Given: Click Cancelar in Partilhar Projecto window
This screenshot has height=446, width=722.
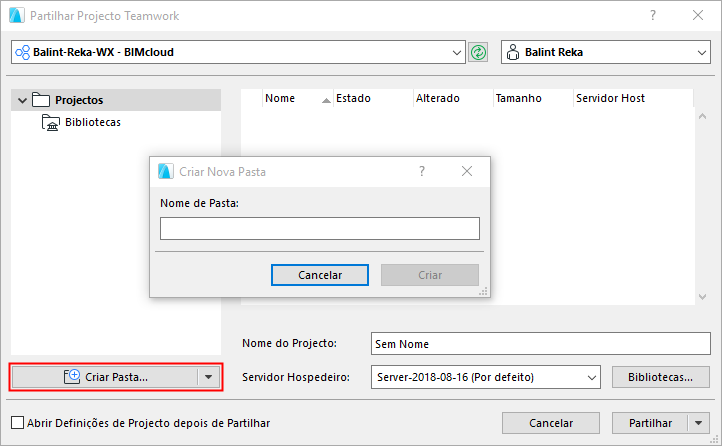Looking at the screenshot, I should (551, 423).
